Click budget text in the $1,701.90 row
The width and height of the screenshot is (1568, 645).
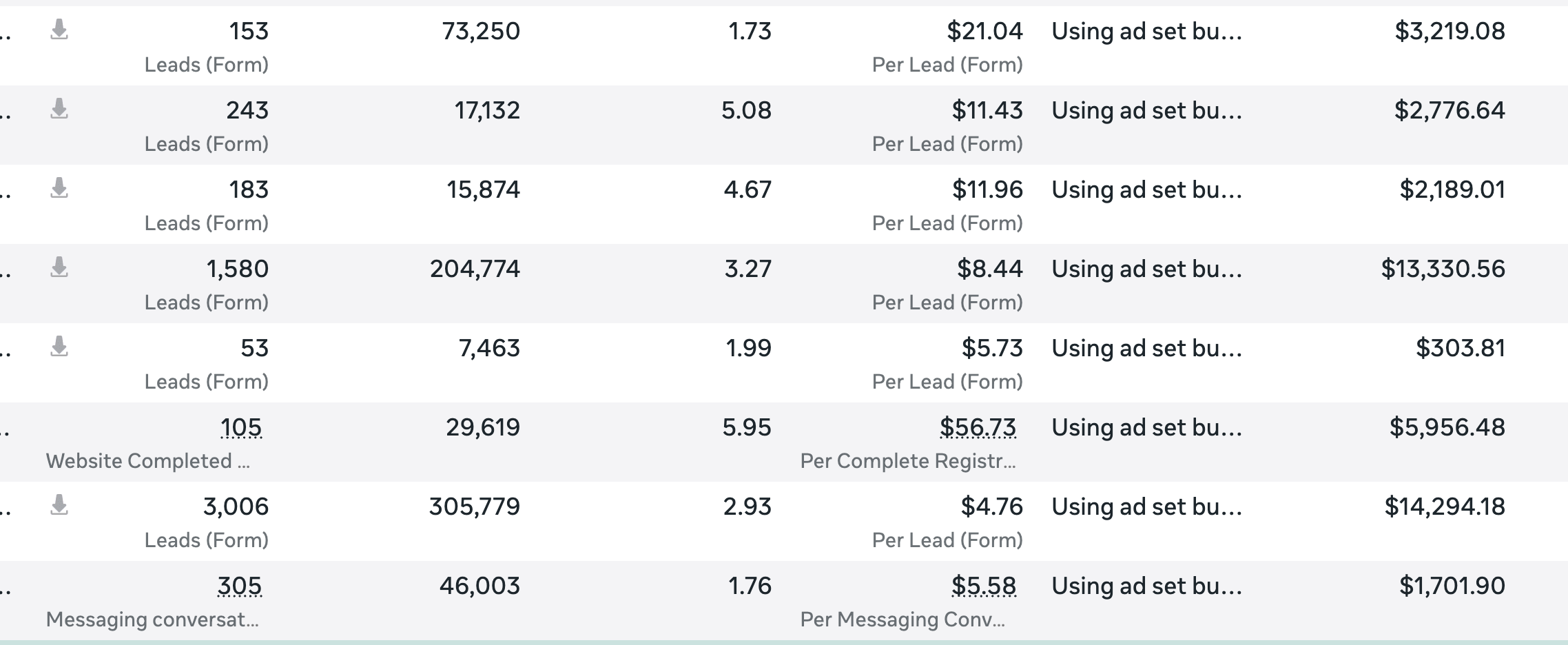click(x=1146, y=586)
